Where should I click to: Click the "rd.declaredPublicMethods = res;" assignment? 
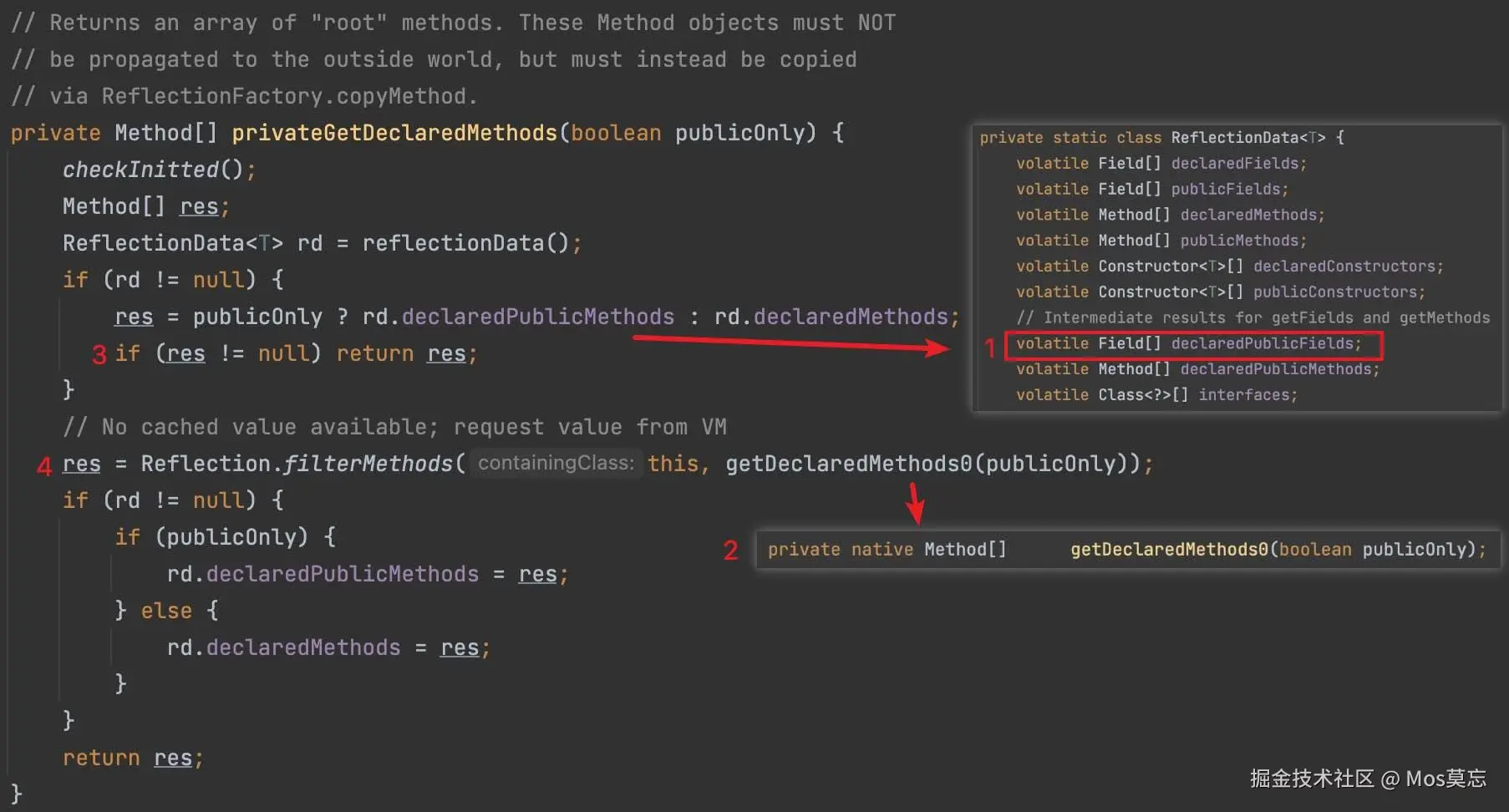pyautogui.click(x=368, y=574)
